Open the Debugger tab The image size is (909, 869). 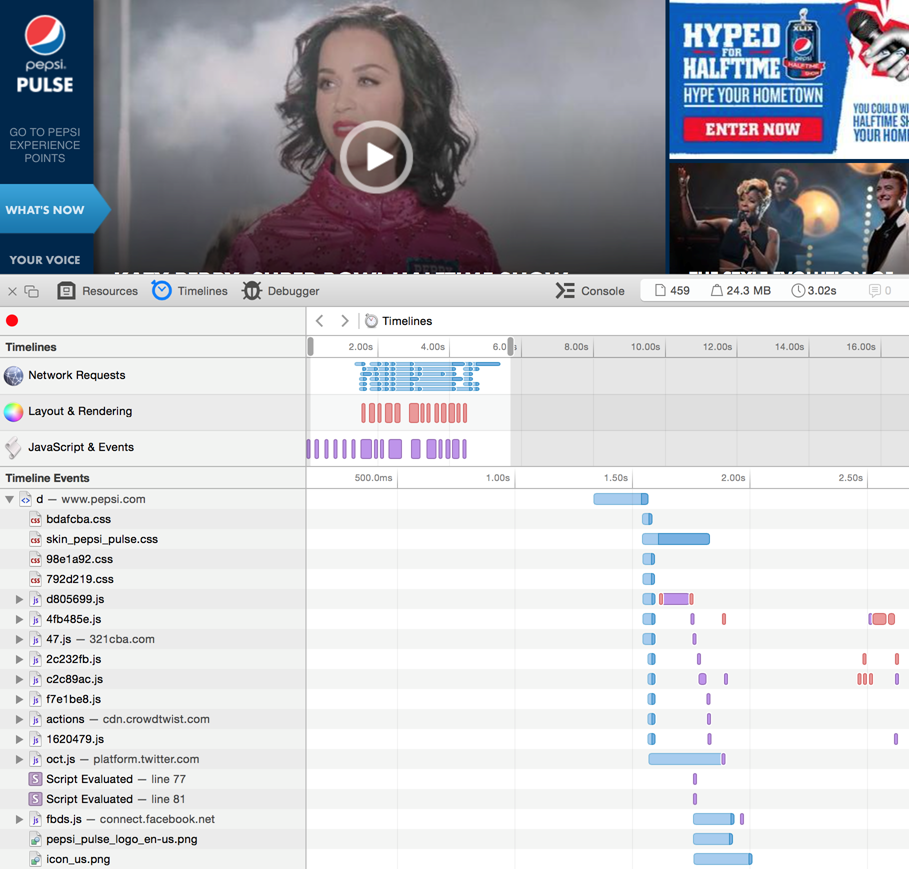(x=281, y=291)
